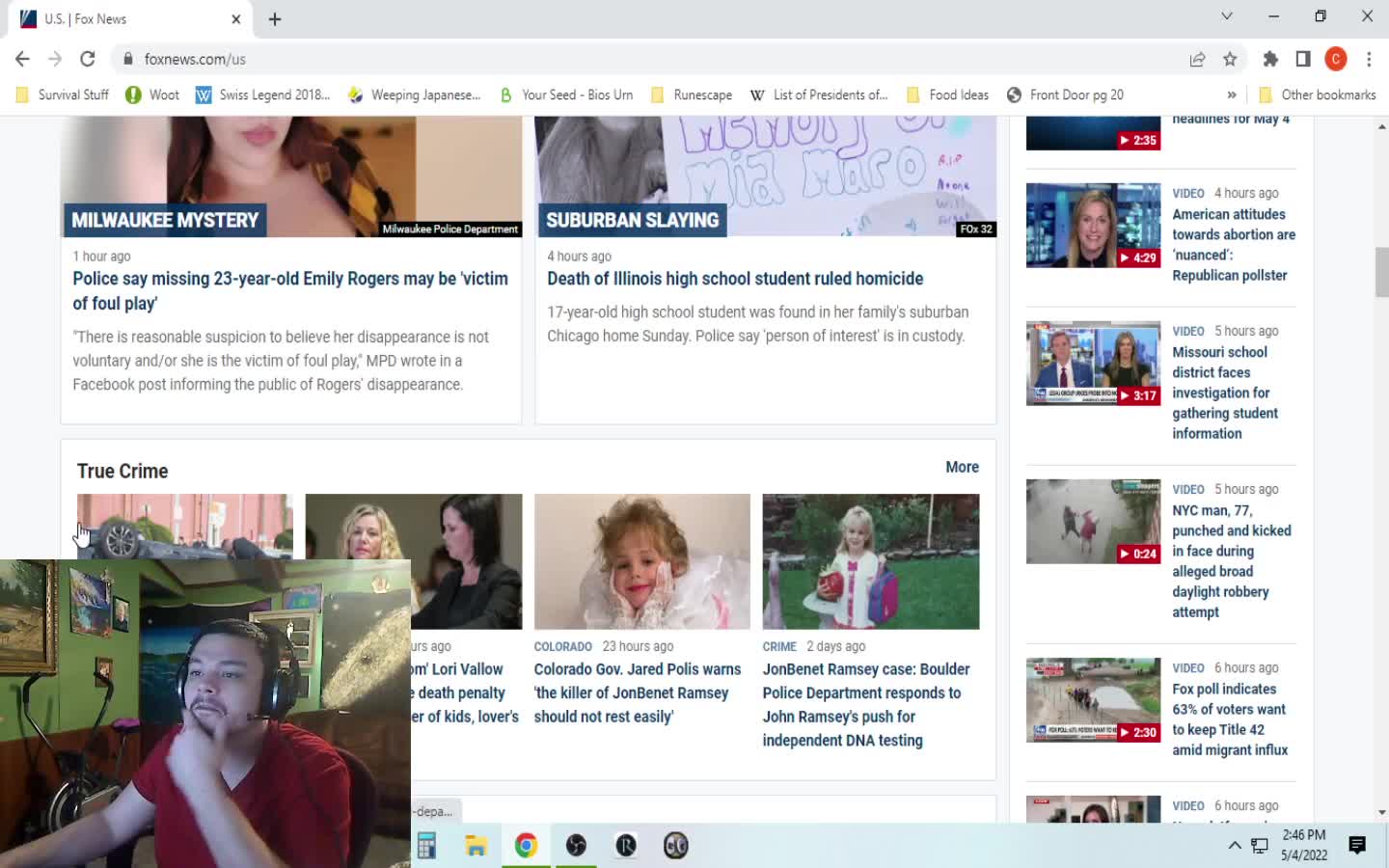Open JonBenet outdoor photo thumbnail
The image size is (1389, 868).
[871, 561]
